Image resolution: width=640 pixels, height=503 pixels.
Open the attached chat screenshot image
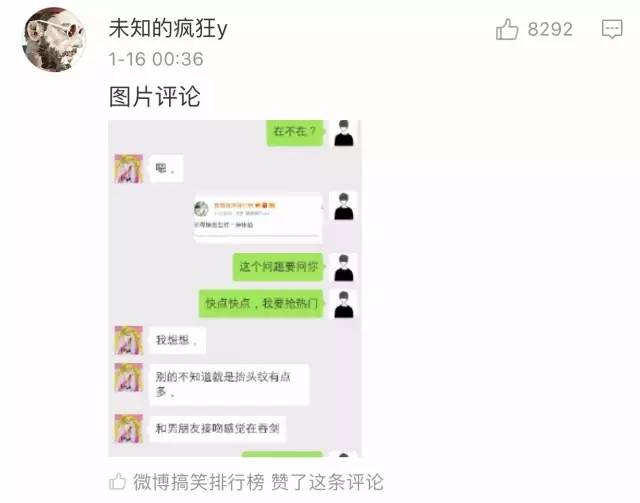[x=235, y=288]
